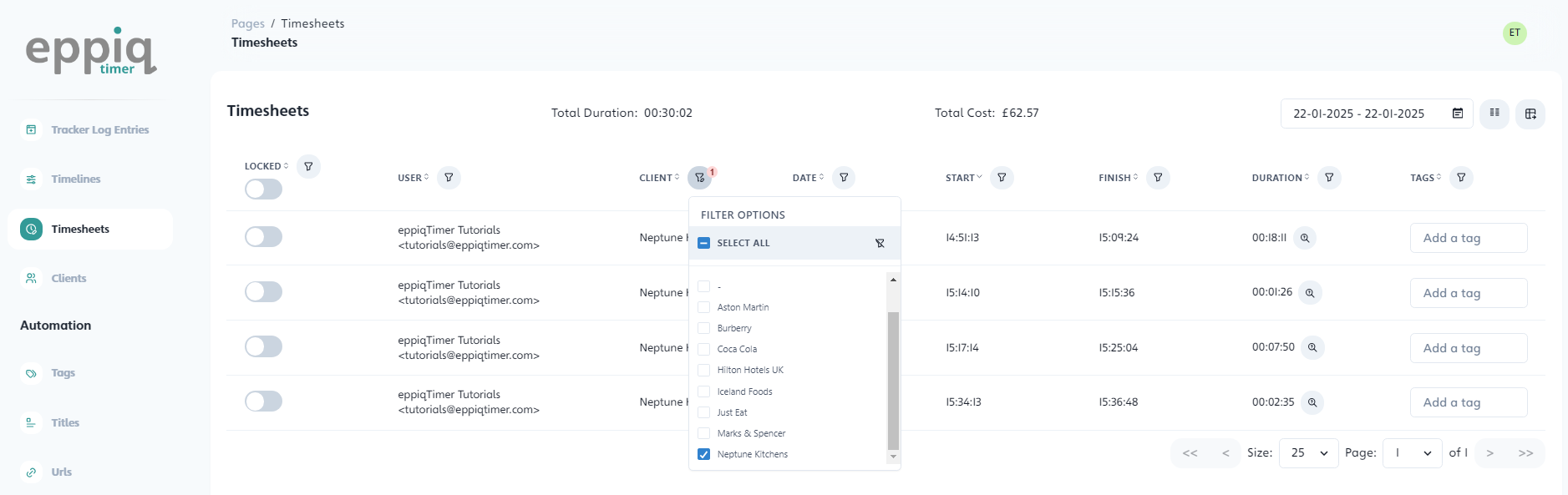Open the ET user avatar menu

pos(1515,33)
